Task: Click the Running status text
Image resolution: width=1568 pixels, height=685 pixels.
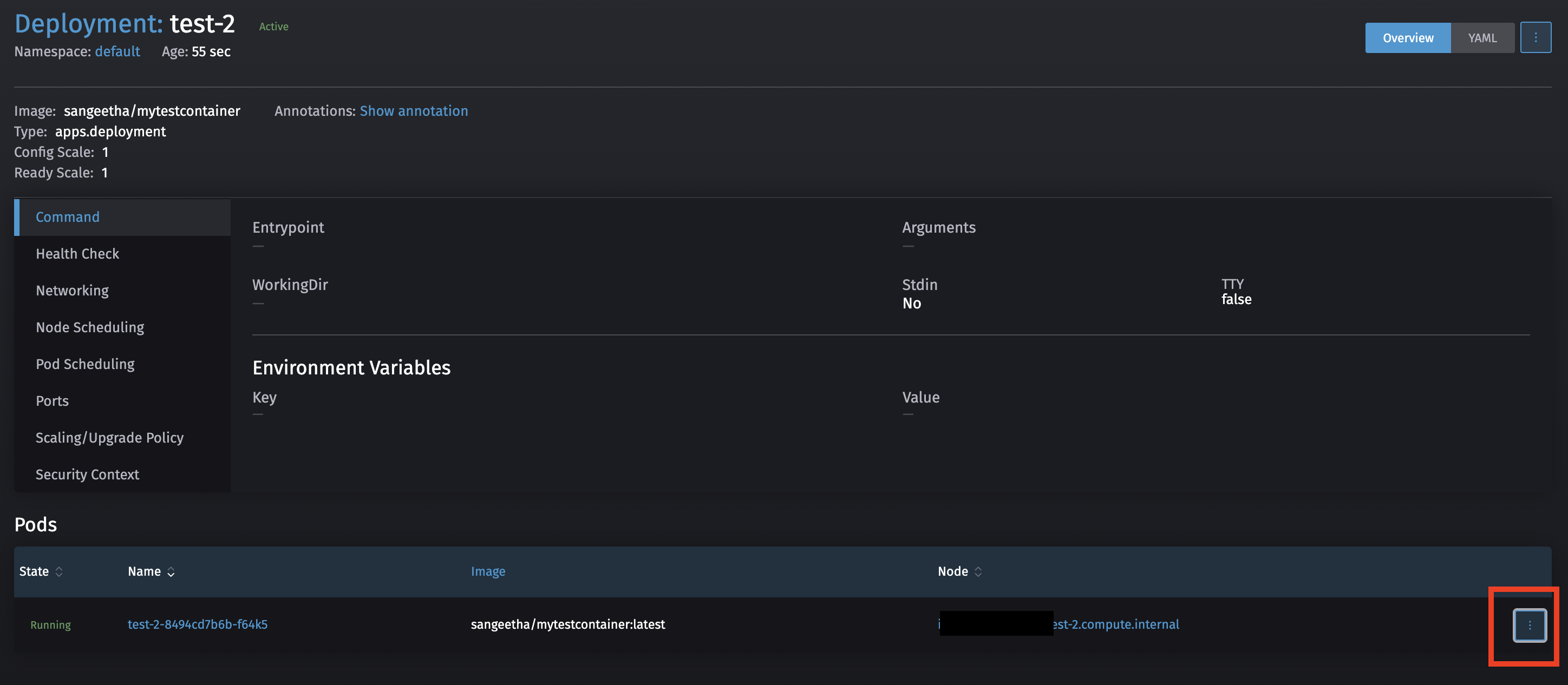Action: pyautogui.click(x=50, y=625)
